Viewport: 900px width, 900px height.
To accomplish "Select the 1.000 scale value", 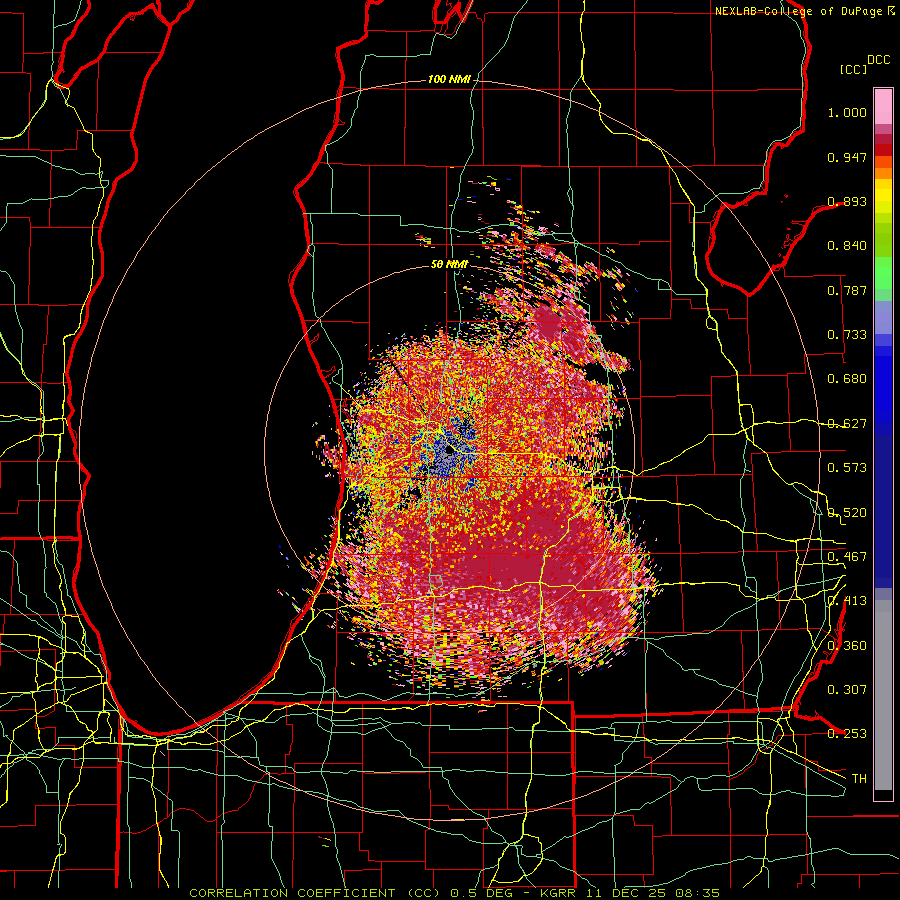I will coord(847,112).
